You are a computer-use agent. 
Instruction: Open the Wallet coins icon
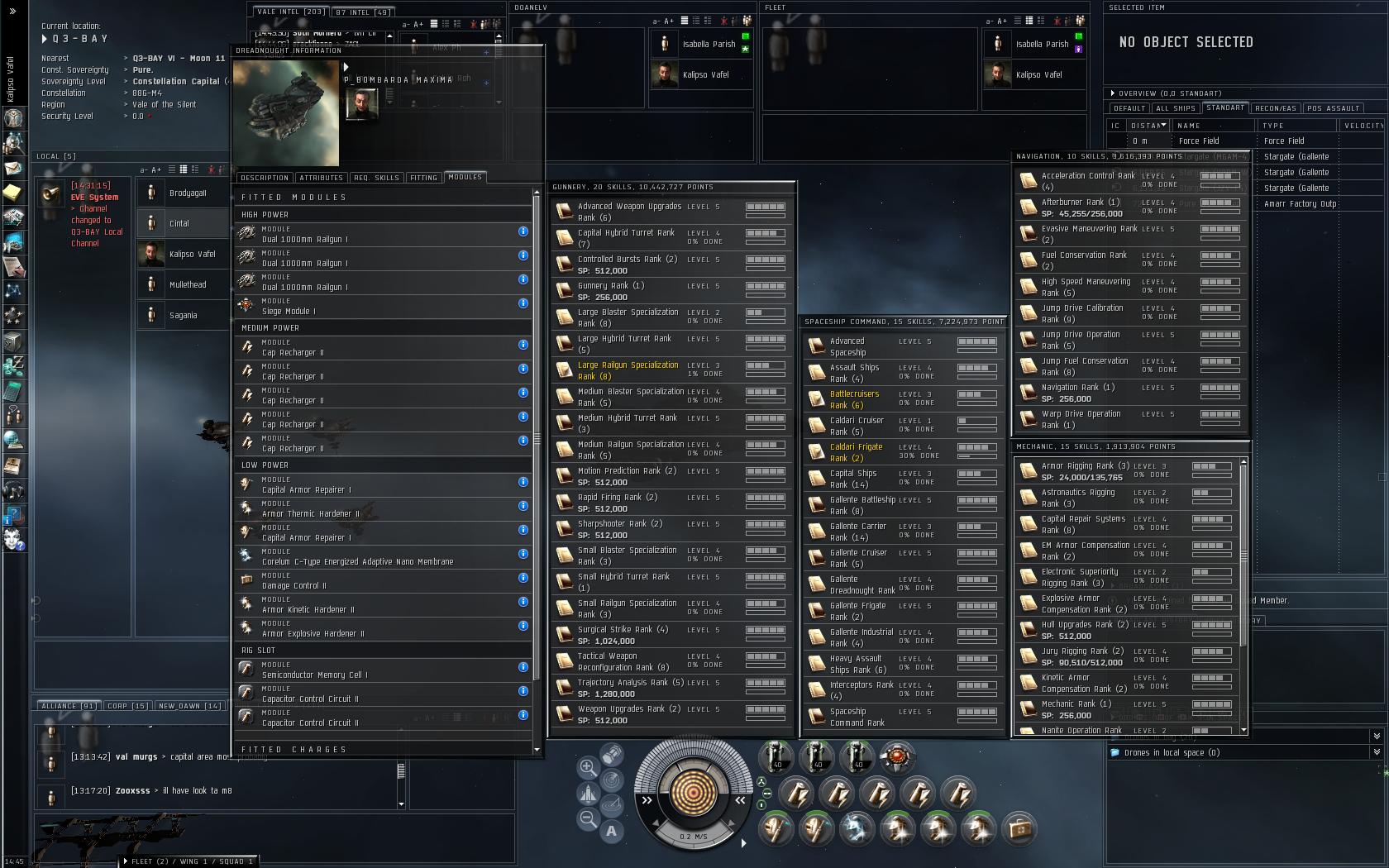click(x=13, y=365)
